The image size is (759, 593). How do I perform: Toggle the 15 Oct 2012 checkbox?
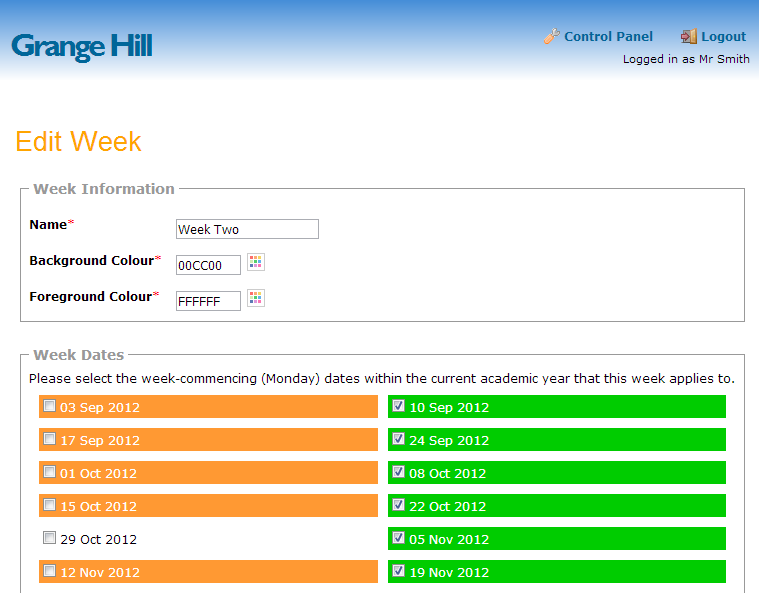click(x=50, y=505)
